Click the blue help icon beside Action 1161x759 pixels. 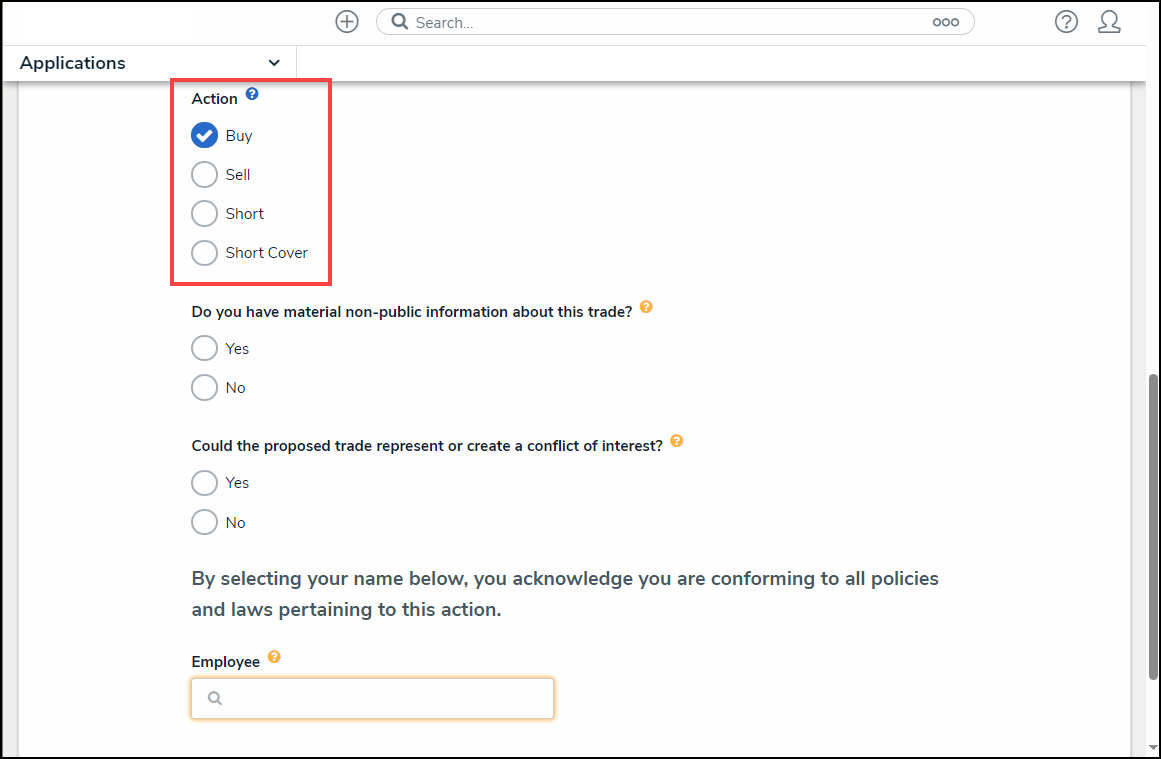[x=252, y=94]
